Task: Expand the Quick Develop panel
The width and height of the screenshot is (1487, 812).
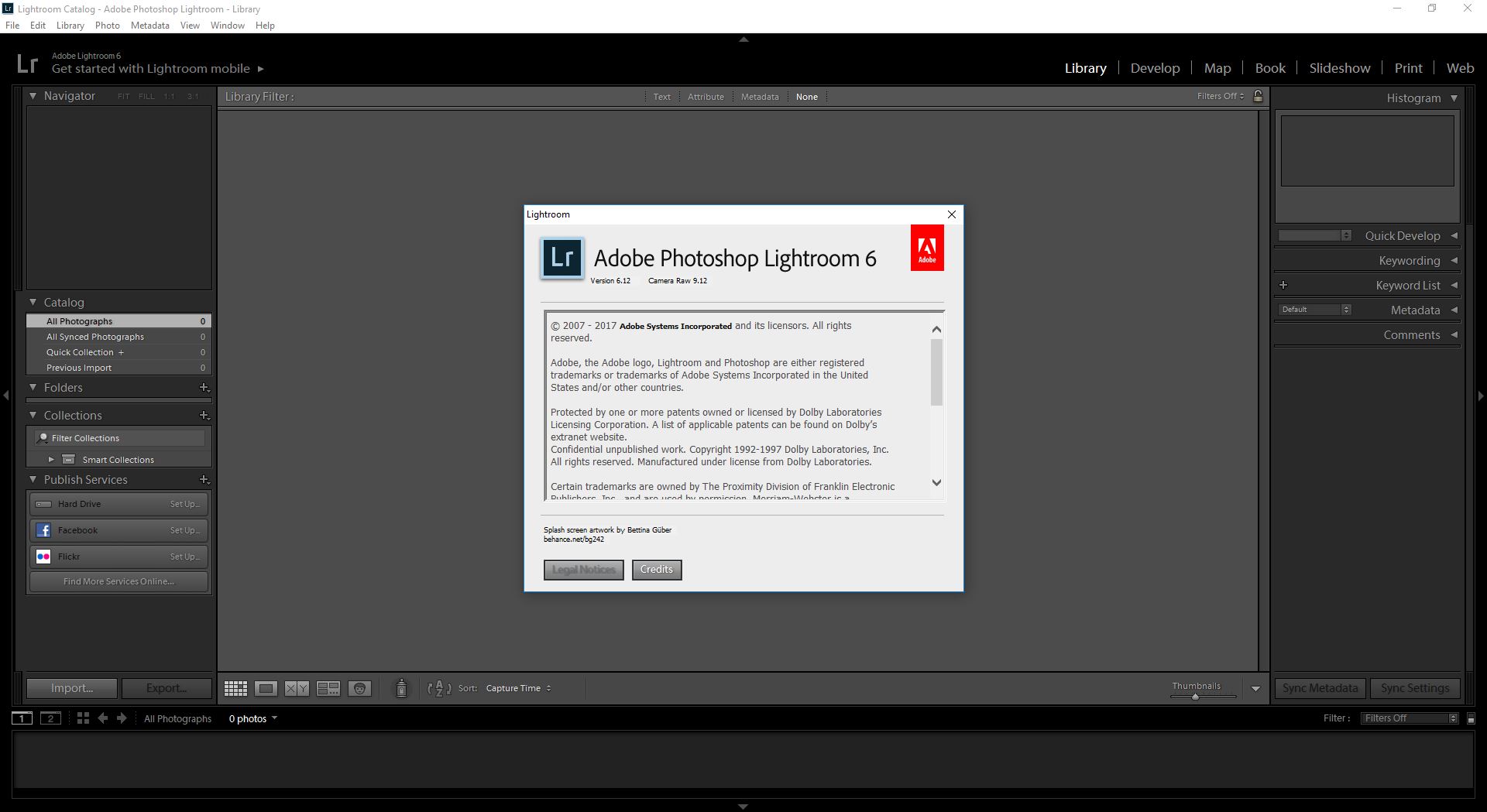Action: 1454,235
